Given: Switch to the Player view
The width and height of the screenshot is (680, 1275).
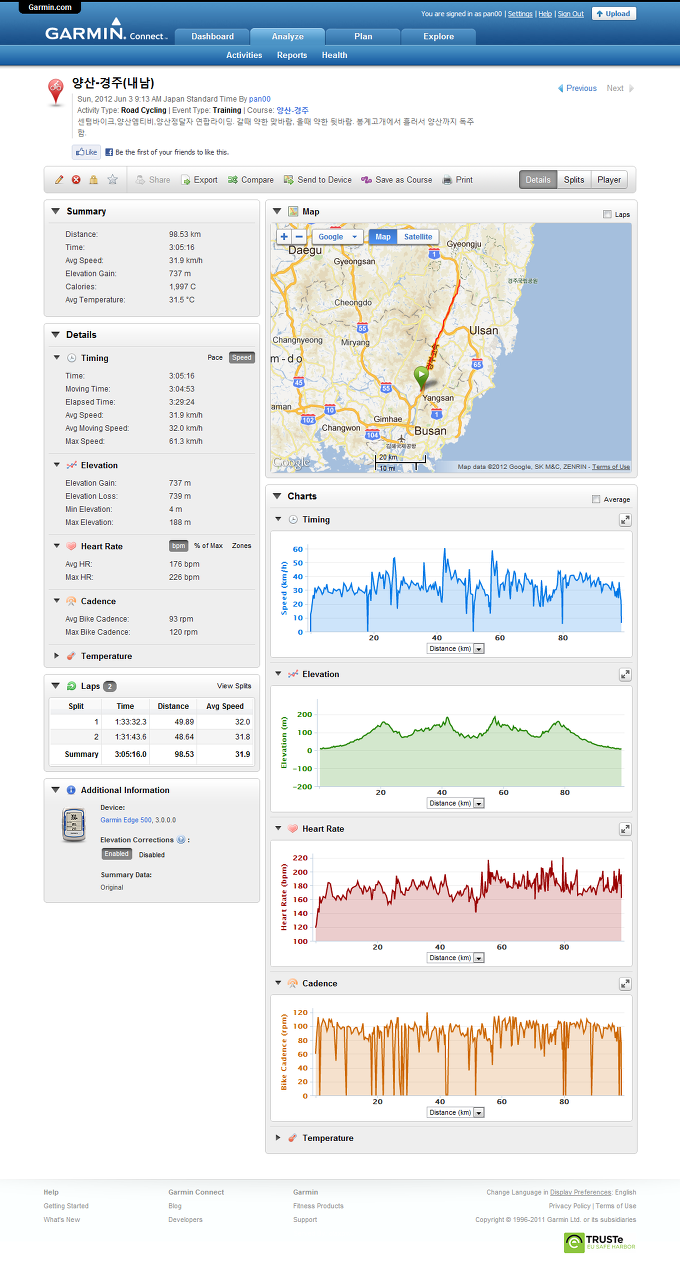Looking at the screenshot, I should pos(609,180).
